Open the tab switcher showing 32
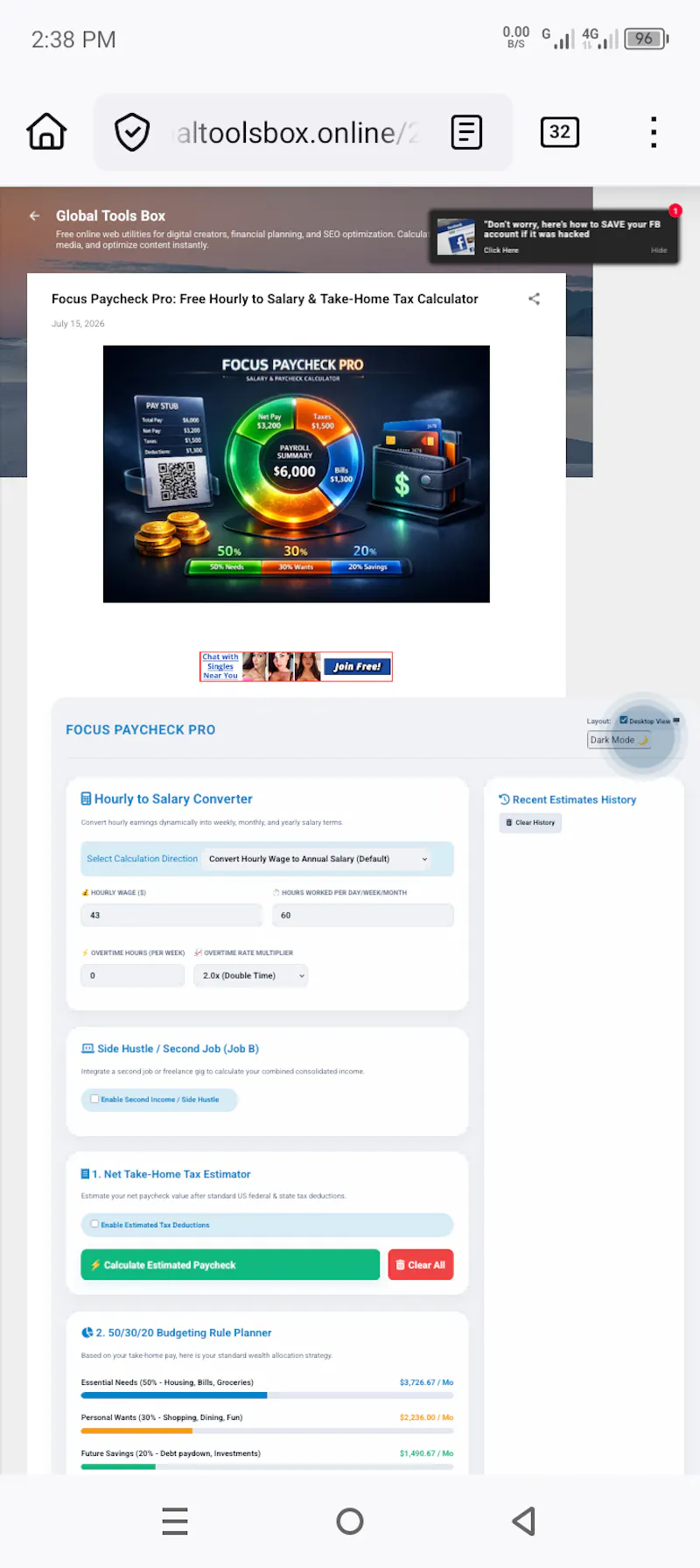 (x=560, y=132)
